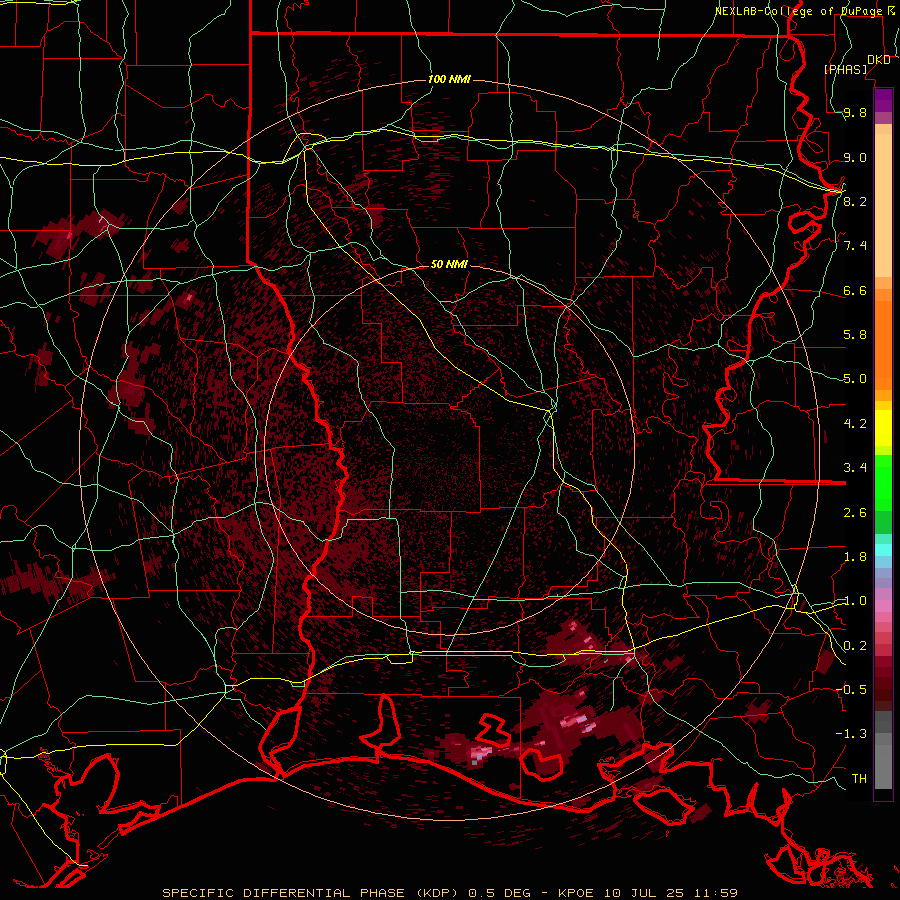The height and width of the screenshot is (900, 900).
Task: Click the 3.4 value on color scale
Action: click(855, 468)
